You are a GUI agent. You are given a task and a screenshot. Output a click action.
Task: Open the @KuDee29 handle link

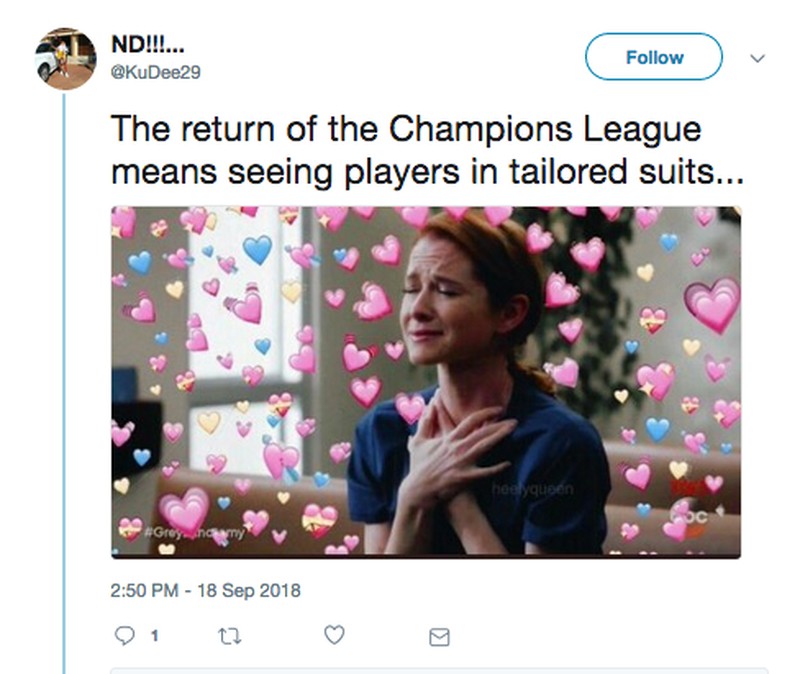(x=149, y=72)
